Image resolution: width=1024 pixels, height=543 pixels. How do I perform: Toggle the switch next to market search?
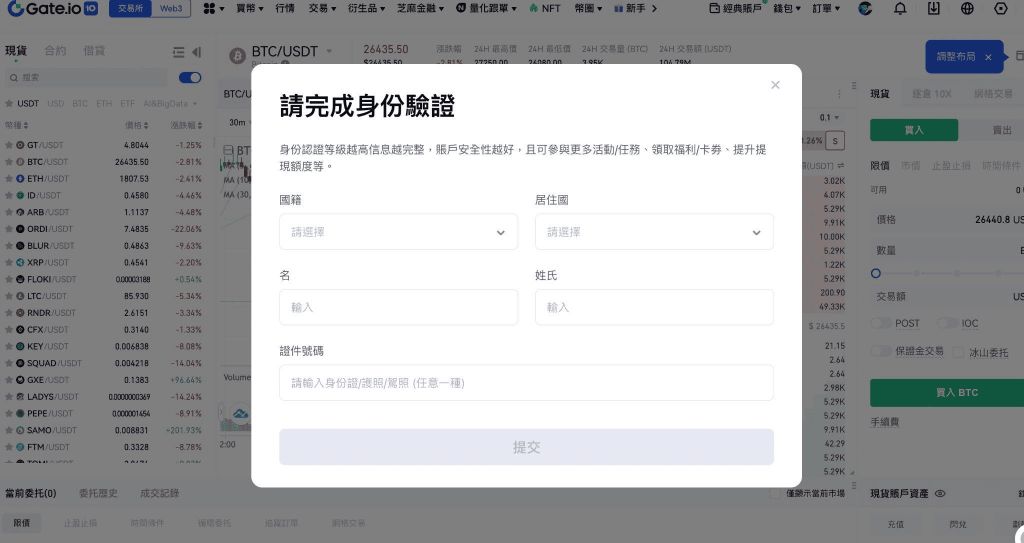click(x=189, y=77)
